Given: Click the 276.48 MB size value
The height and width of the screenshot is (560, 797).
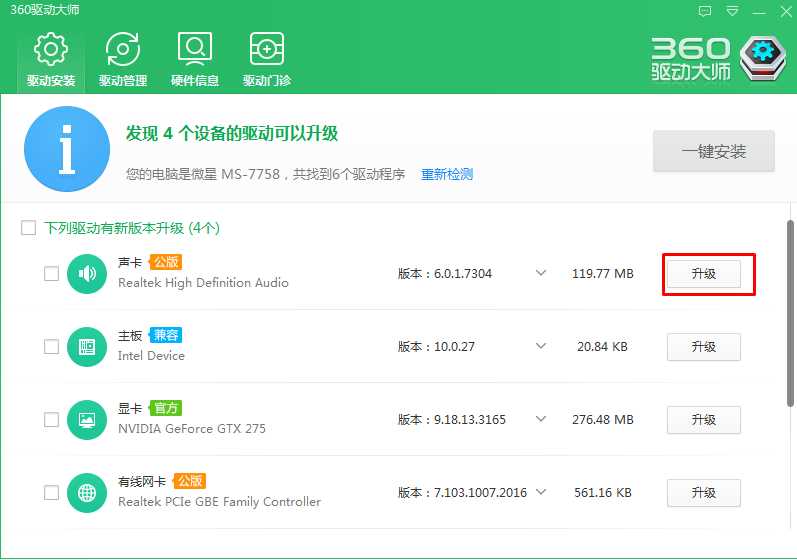Looking at the screenshot, I should [x=603, y=420].
